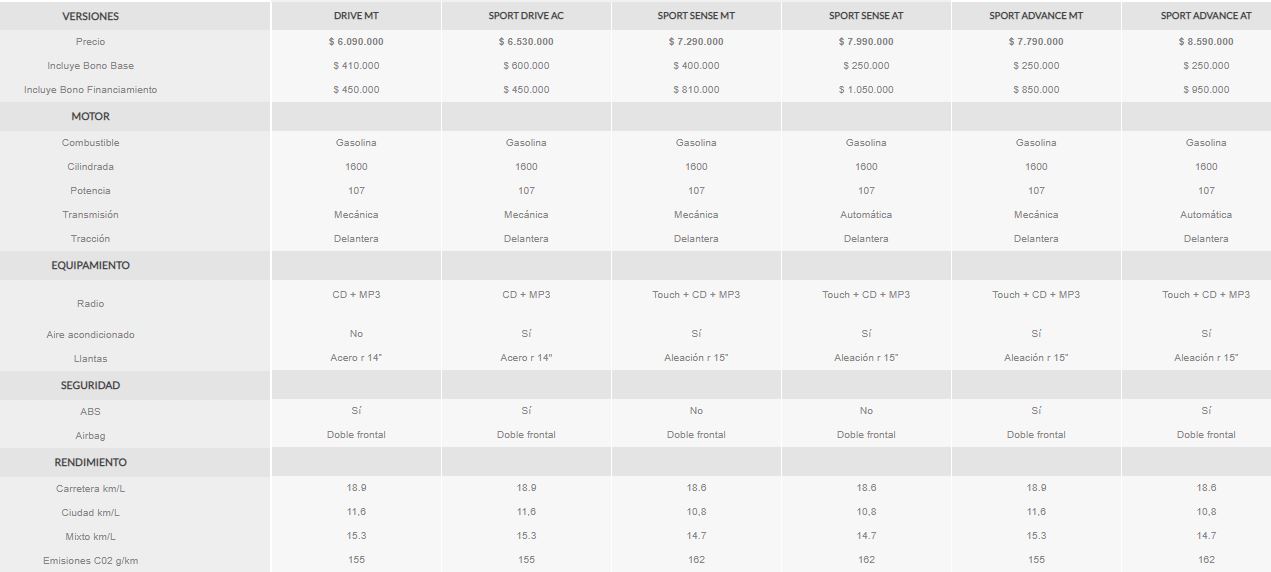The image size is (1271, 572).
Task: Select the Llantas row label
Action: coord(90,359)
